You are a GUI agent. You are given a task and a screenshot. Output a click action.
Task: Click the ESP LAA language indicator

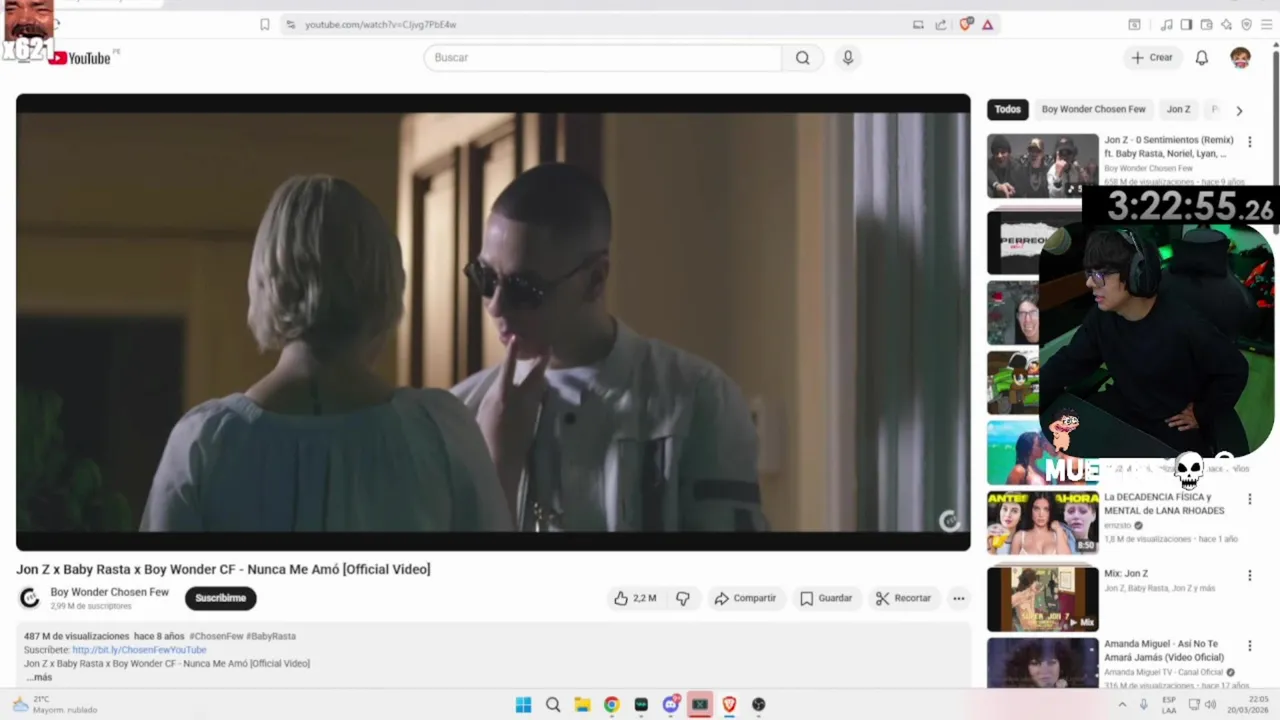[1169, 705]
